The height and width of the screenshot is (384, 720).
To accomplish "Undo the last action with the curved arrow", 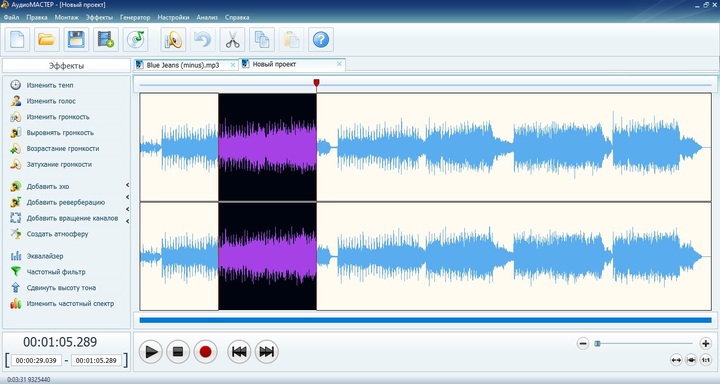I will [x=202, y=40].
